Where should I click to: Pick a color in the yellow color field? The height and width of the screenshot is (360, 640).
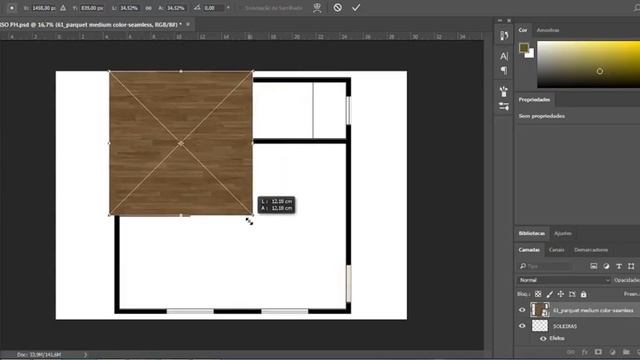589,64
